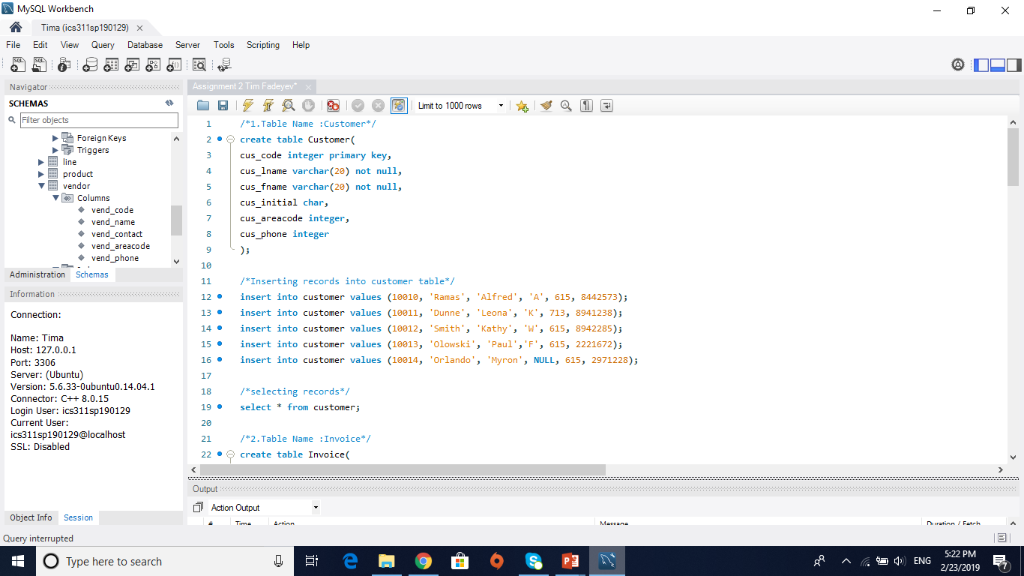The height and width of the screenshot is (576, 1024).
Task: Expand the vendor Columns tree node
Action: pyautogui.click(x=56, y=197)
